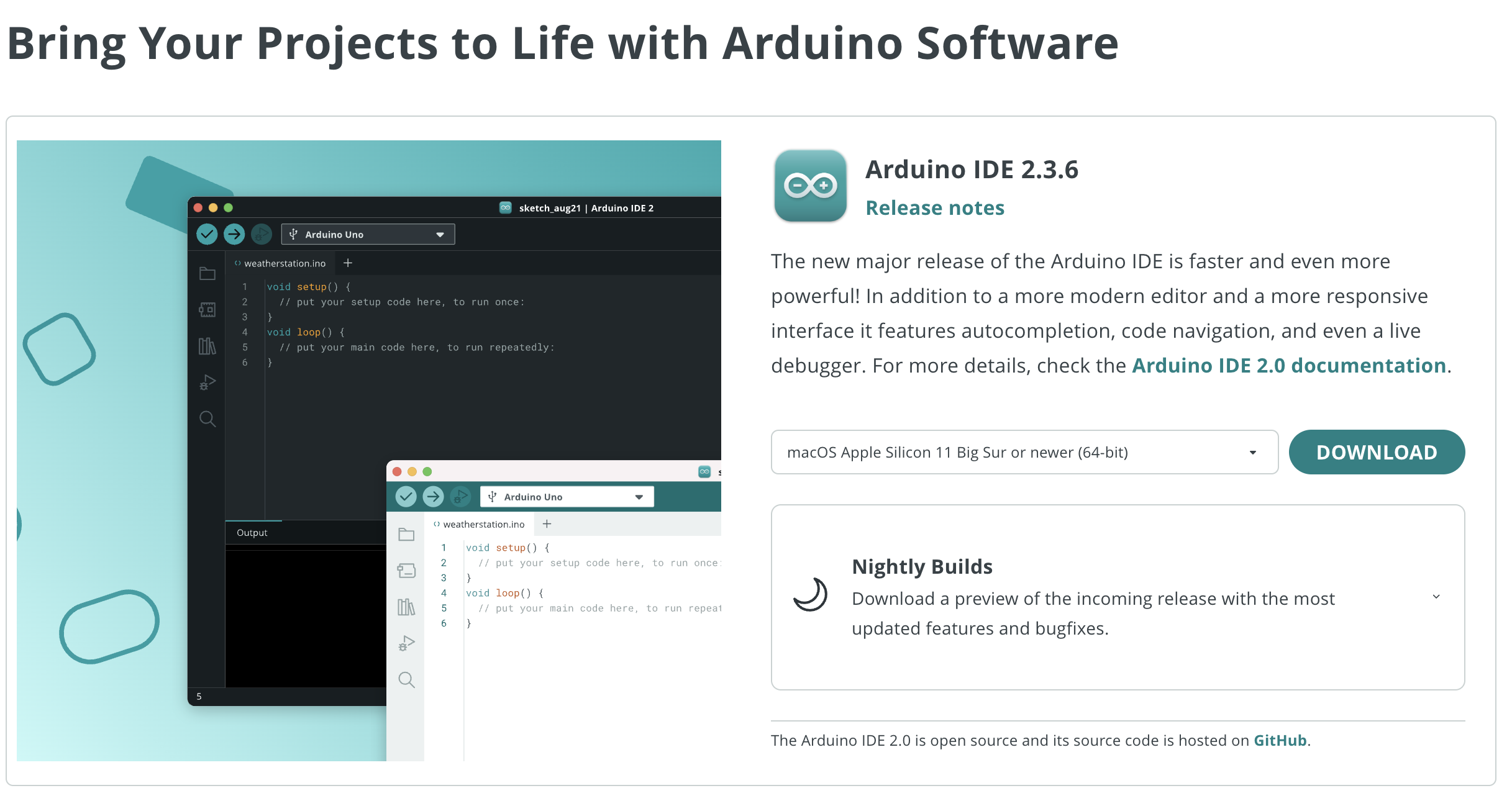Click search magnifier icon in dark sidebar

tap(207, 419)
